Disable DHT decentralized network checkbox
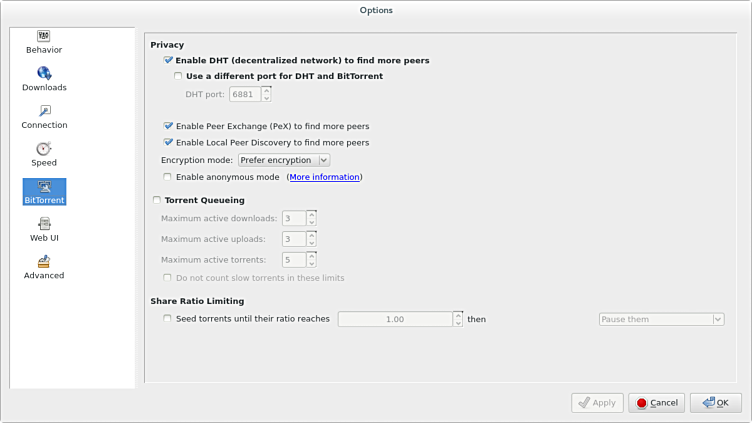Viewport: 752px width, 423px height. point(168,61)
